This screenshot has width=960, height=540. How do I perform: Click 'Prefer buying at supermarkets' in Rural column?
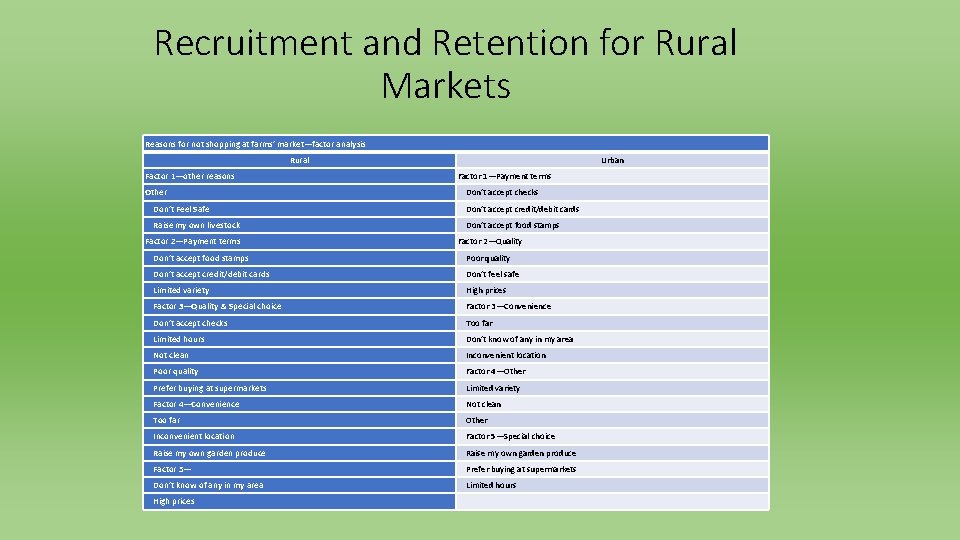tap(299, 388)
